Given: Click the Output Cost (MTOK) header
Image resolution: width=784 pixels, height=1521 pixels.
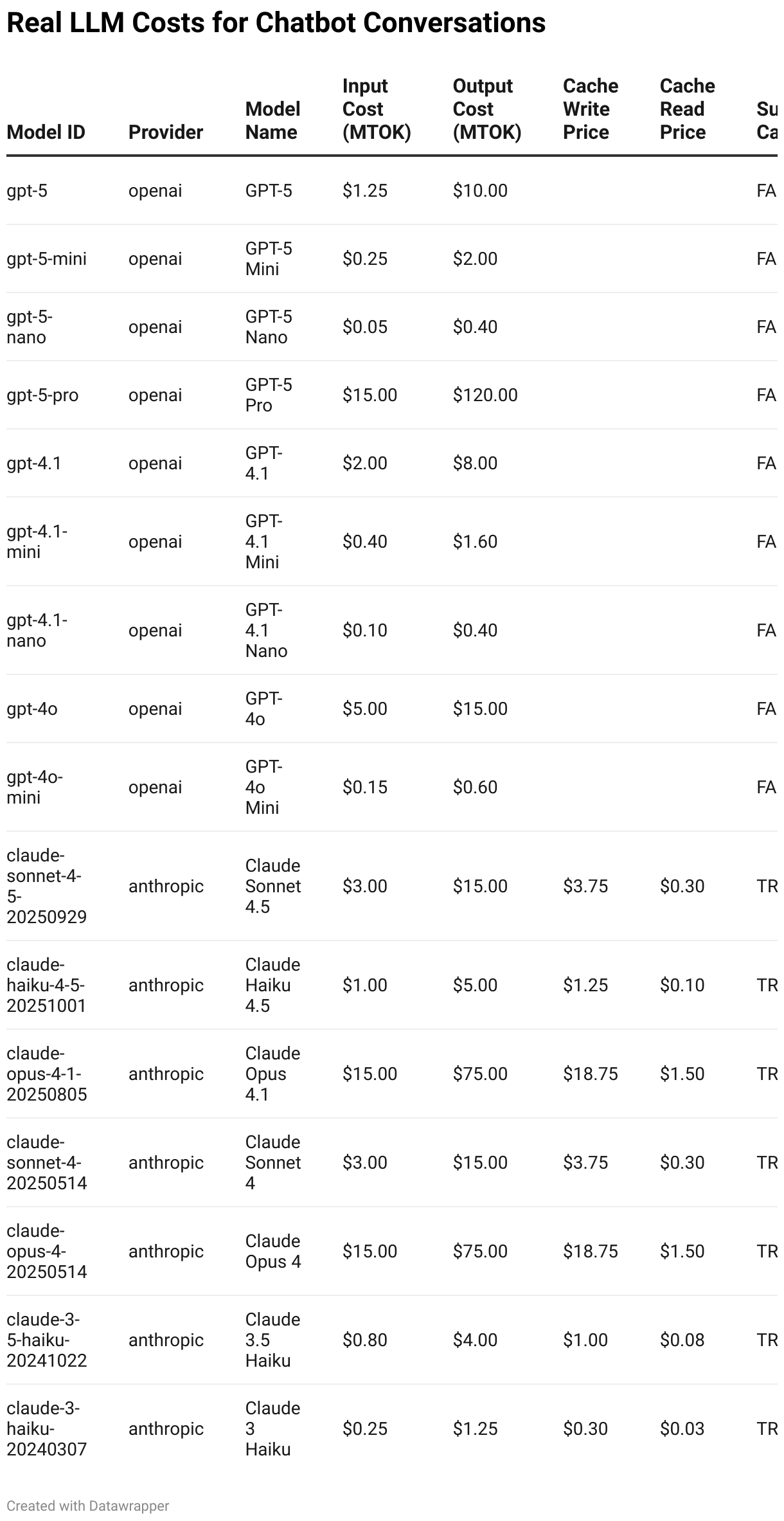Looking at the screenshot, I should tap(486, 109).
